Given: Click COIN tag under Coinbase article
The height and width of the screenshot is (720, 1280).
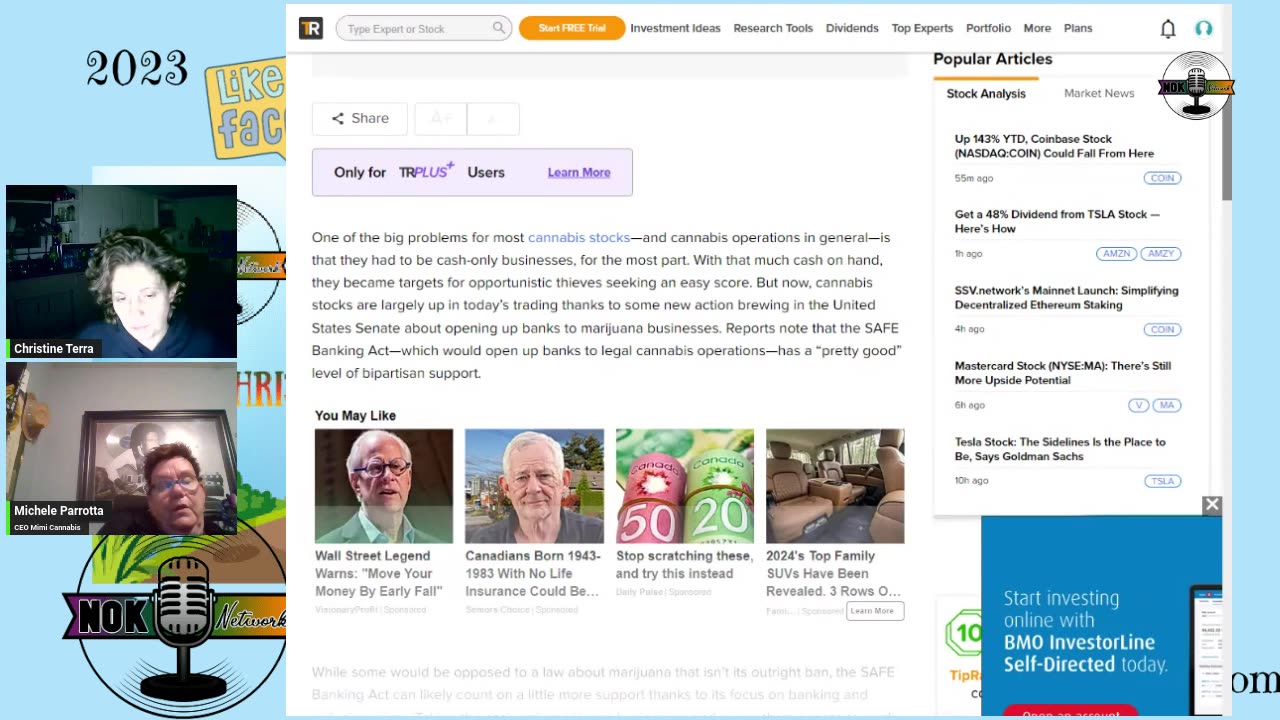Looking at the screenshot, I should pos(1162,178).
